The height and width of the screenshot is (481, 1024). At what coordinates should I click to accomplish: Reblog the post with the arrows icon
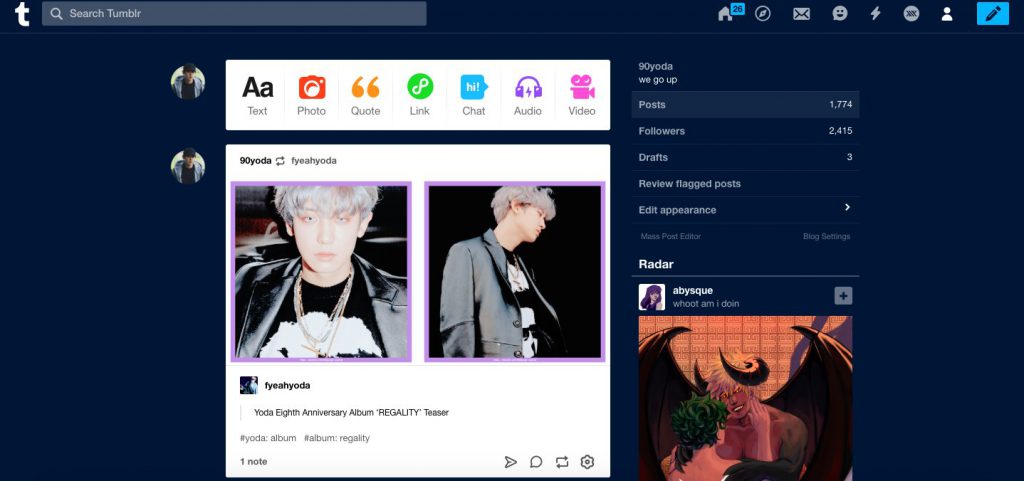(x=562, y=462)
